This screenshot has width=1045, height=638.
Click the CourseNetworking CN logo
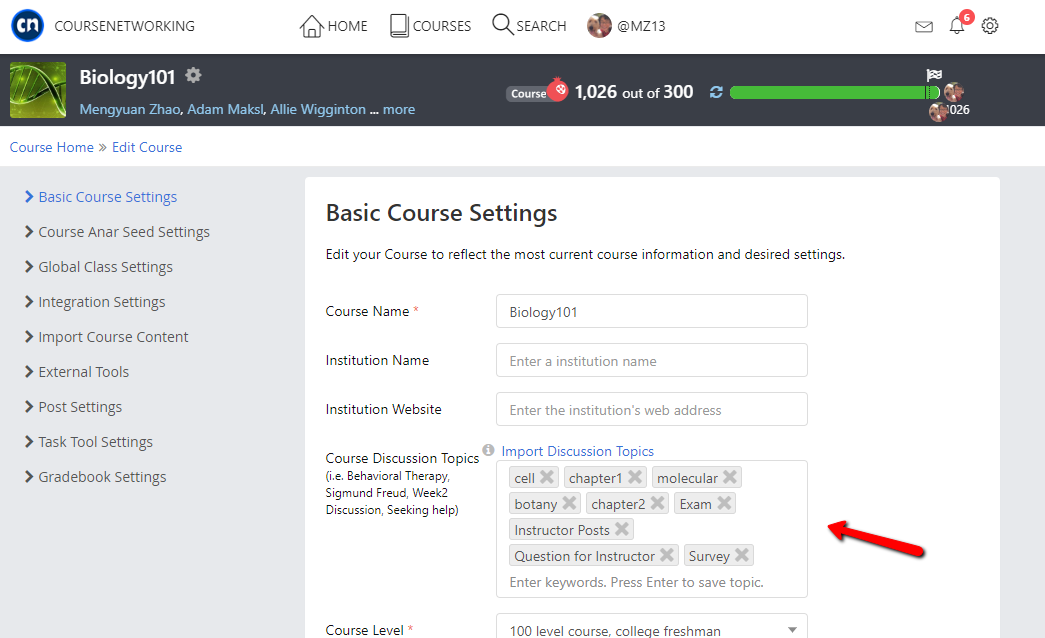tap(27, 25)
